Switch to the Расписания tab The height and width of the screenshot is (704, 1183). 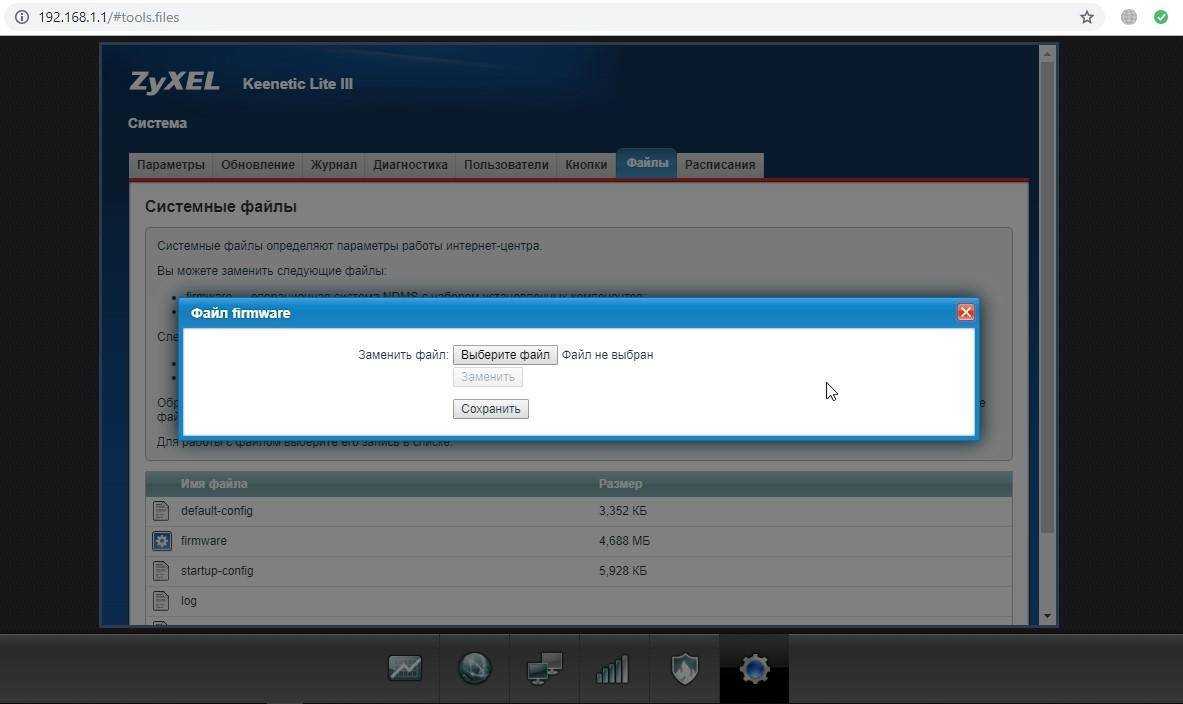coord(720,165)
